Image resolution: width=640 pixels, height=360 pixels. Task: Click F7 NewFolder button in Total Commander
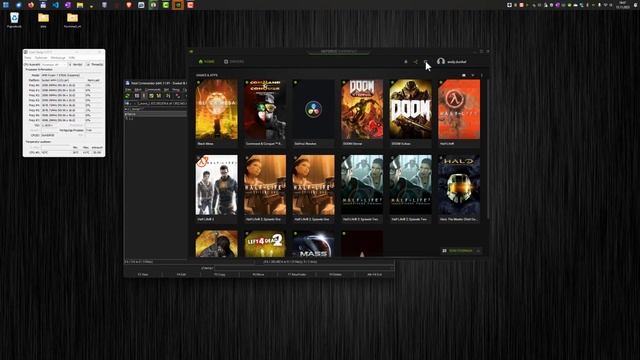pos(297,275)
